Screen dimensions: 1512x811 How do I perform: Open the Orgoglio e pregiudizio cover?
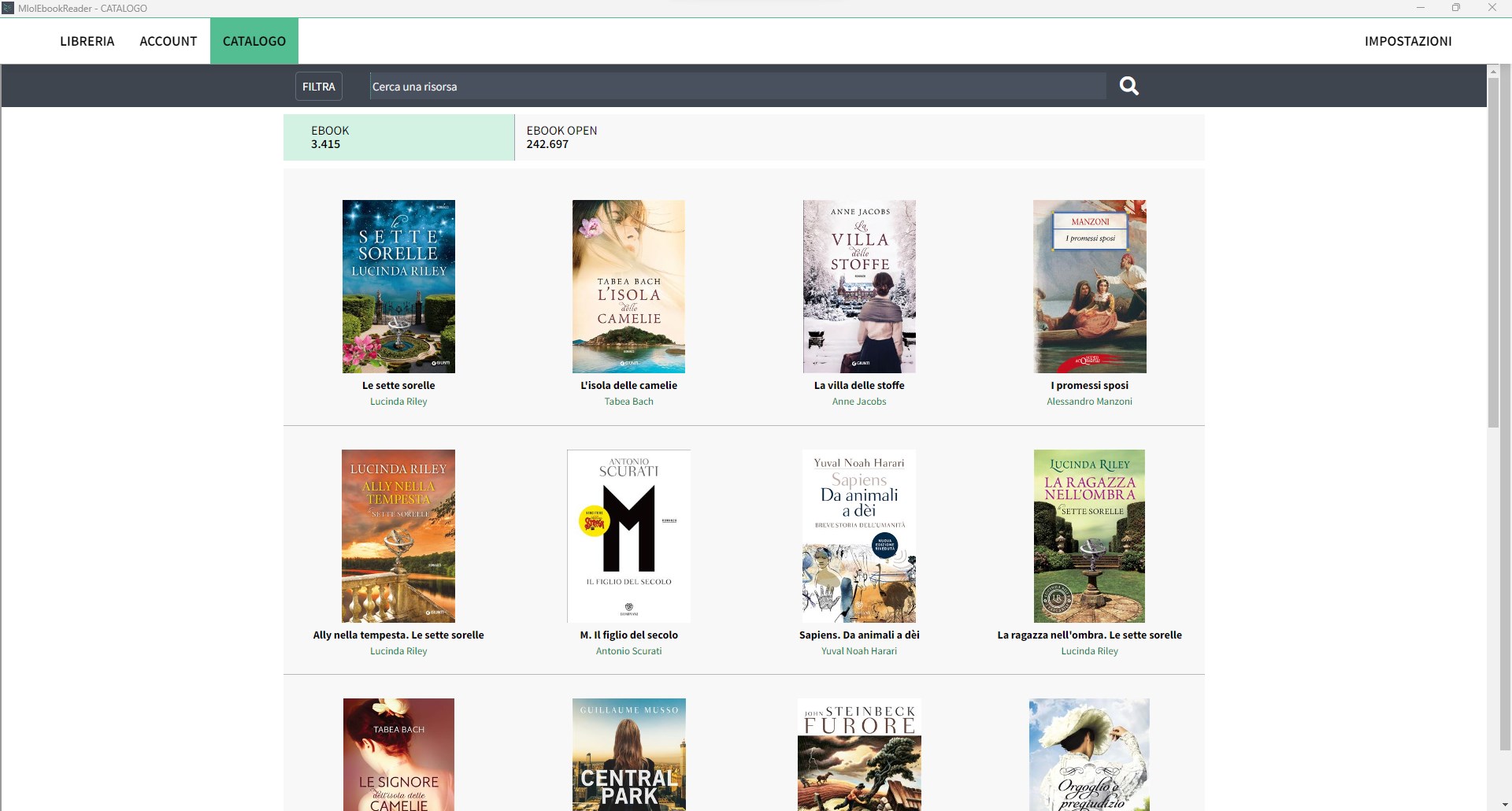point(1090,754)
